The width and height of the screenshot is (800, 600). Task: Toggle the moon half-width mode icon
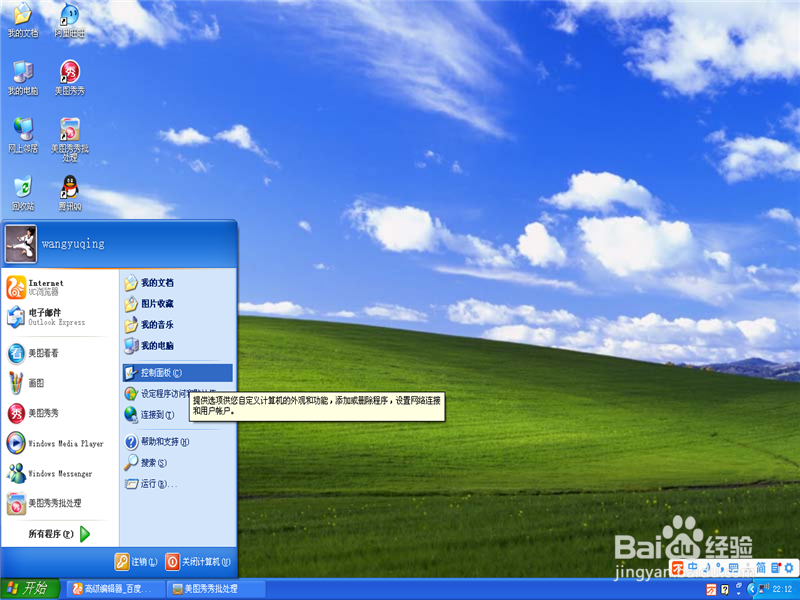pyautogui.click(x=707, y=567)
